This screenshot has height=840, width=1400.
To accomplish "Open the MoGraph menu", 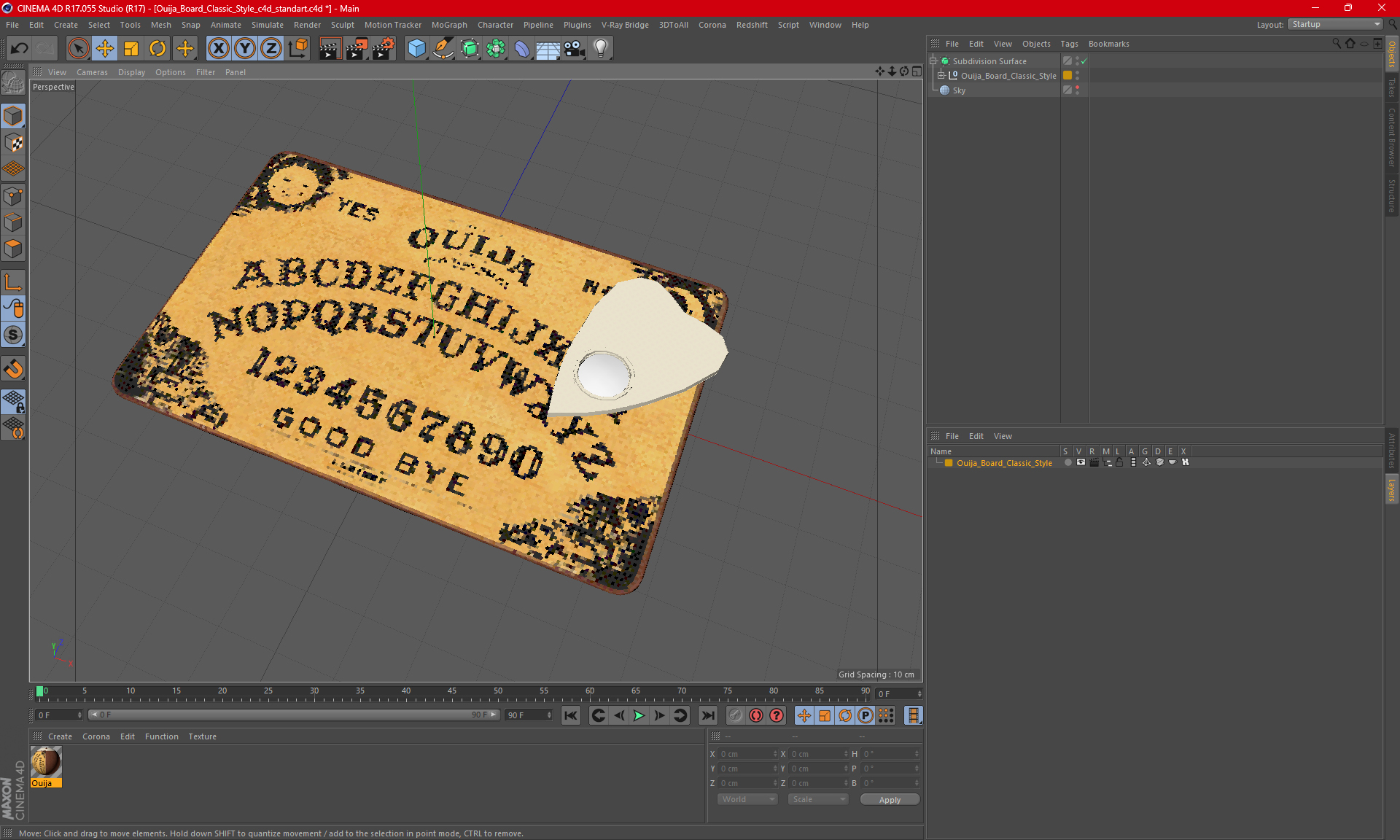I will 448,25.
